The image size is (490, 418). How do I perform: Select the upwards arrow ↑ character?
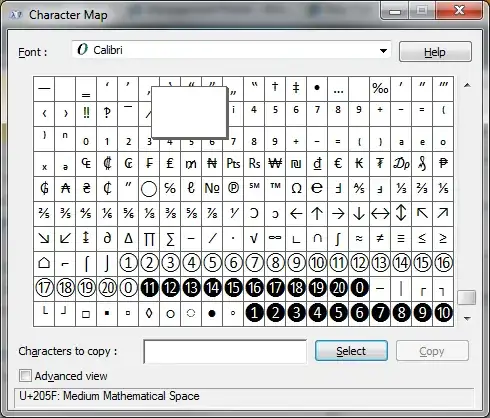[317, 214]
